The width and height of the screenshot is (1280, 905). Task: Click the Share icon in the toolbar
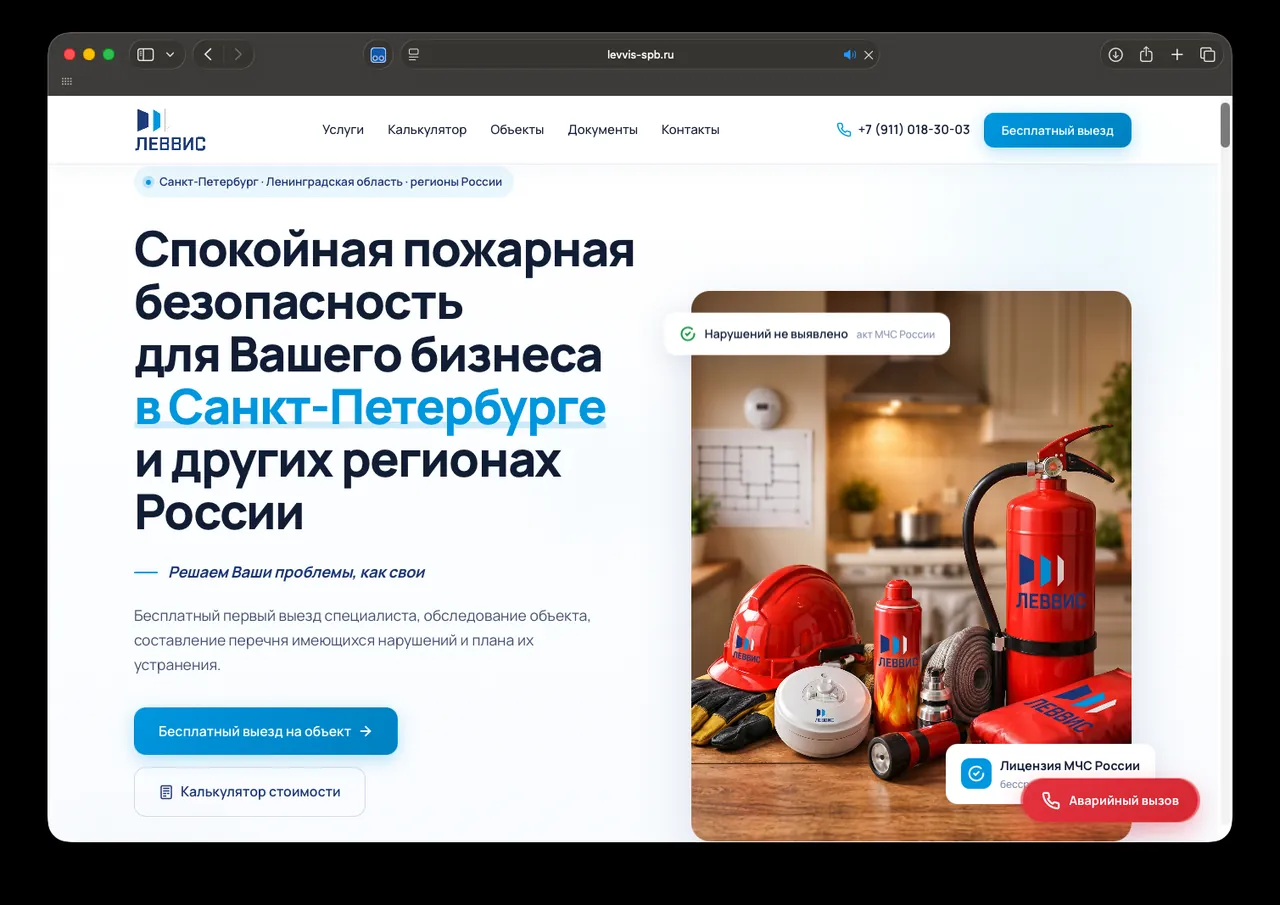click(x=1146, y=55)
